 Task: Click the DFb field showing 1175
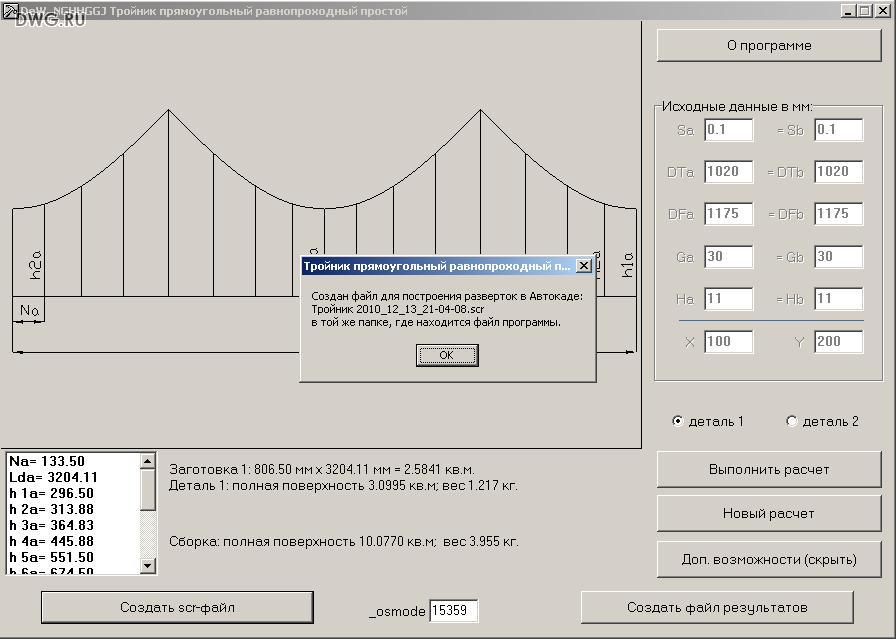point(838,214)
